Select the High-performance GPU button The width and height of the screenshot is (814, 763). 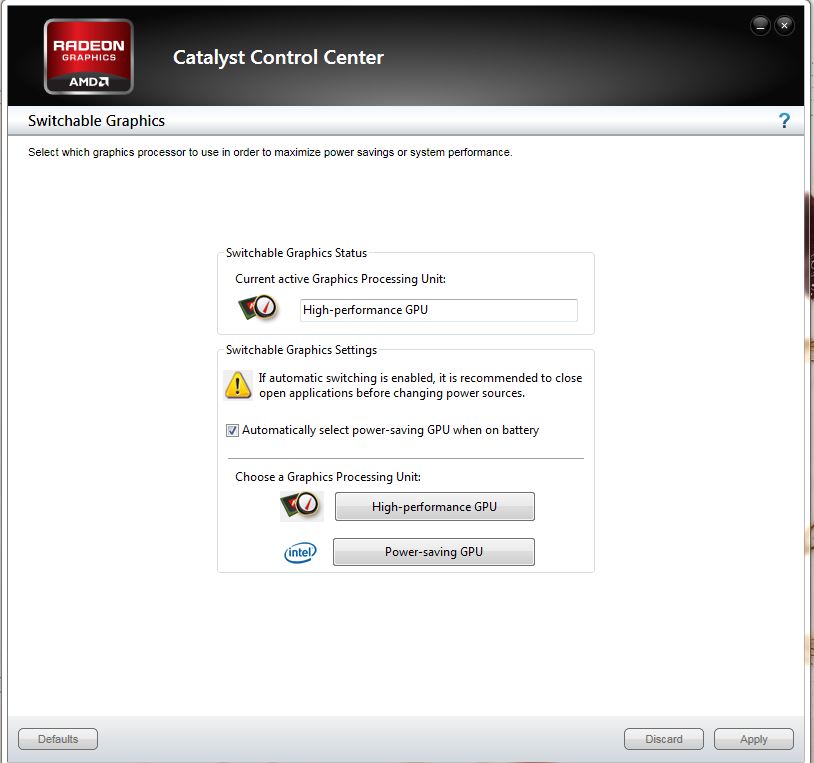pos(435,506)
